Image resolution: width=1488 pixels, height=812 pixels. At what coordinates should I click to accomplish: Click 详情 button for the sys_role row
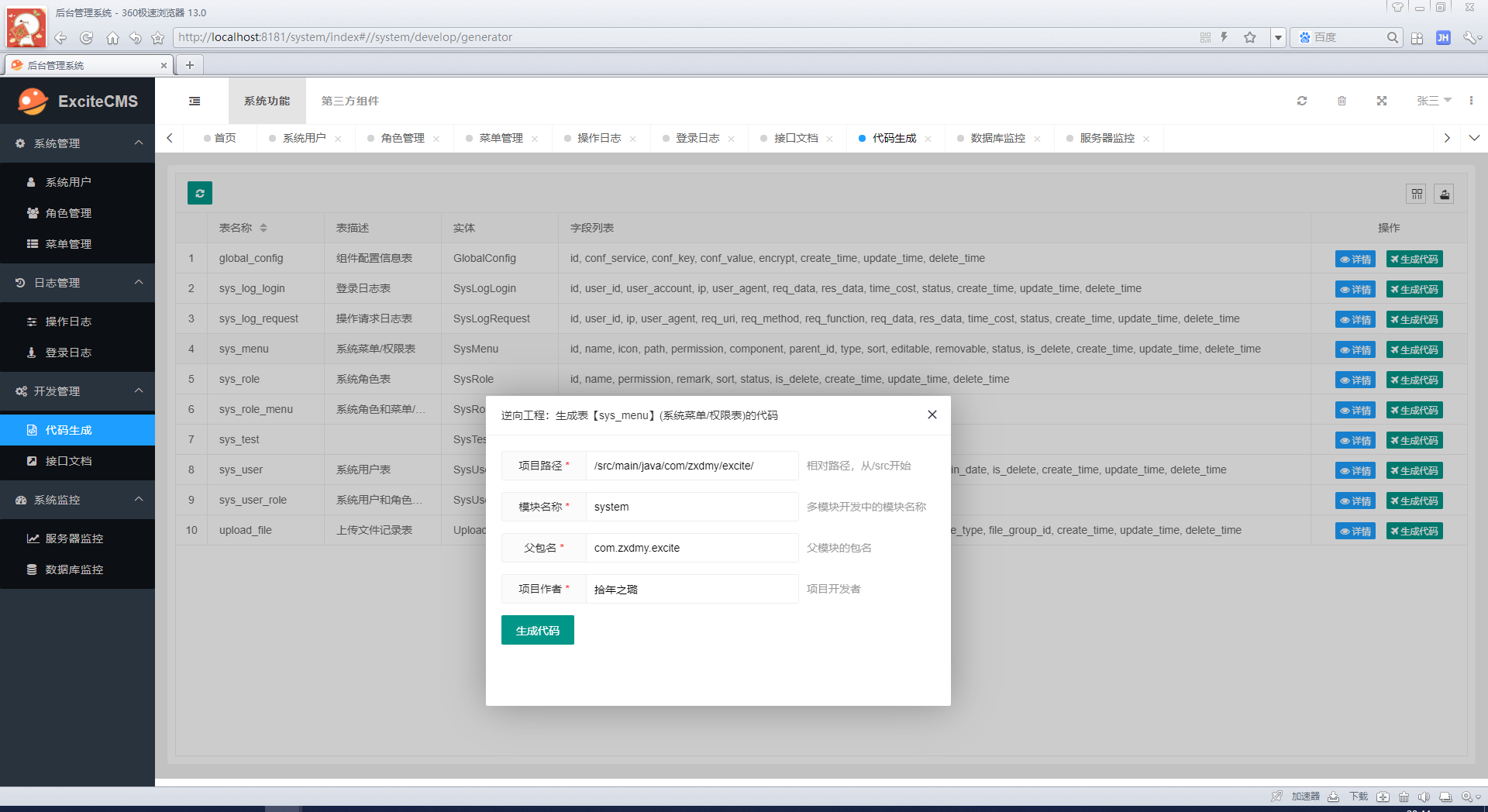[x=1355, y=380]
